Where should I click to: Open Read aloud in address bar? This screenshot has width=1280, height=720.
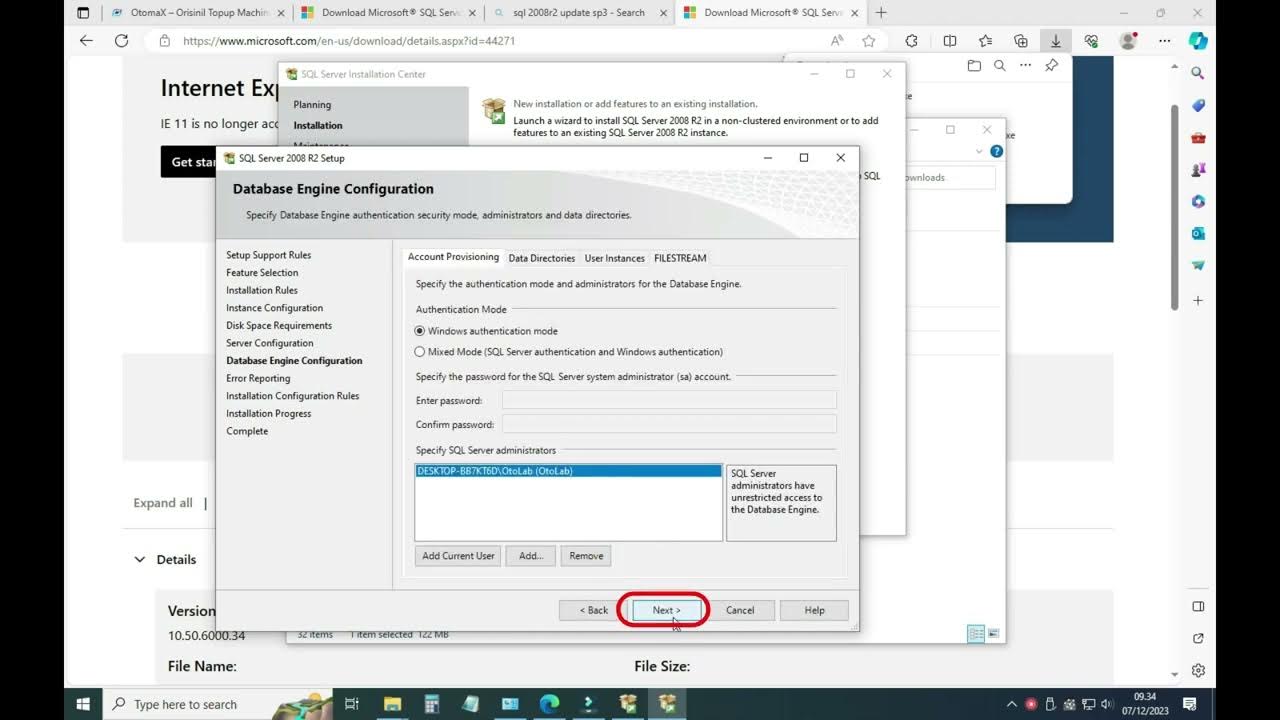point(837,41)
